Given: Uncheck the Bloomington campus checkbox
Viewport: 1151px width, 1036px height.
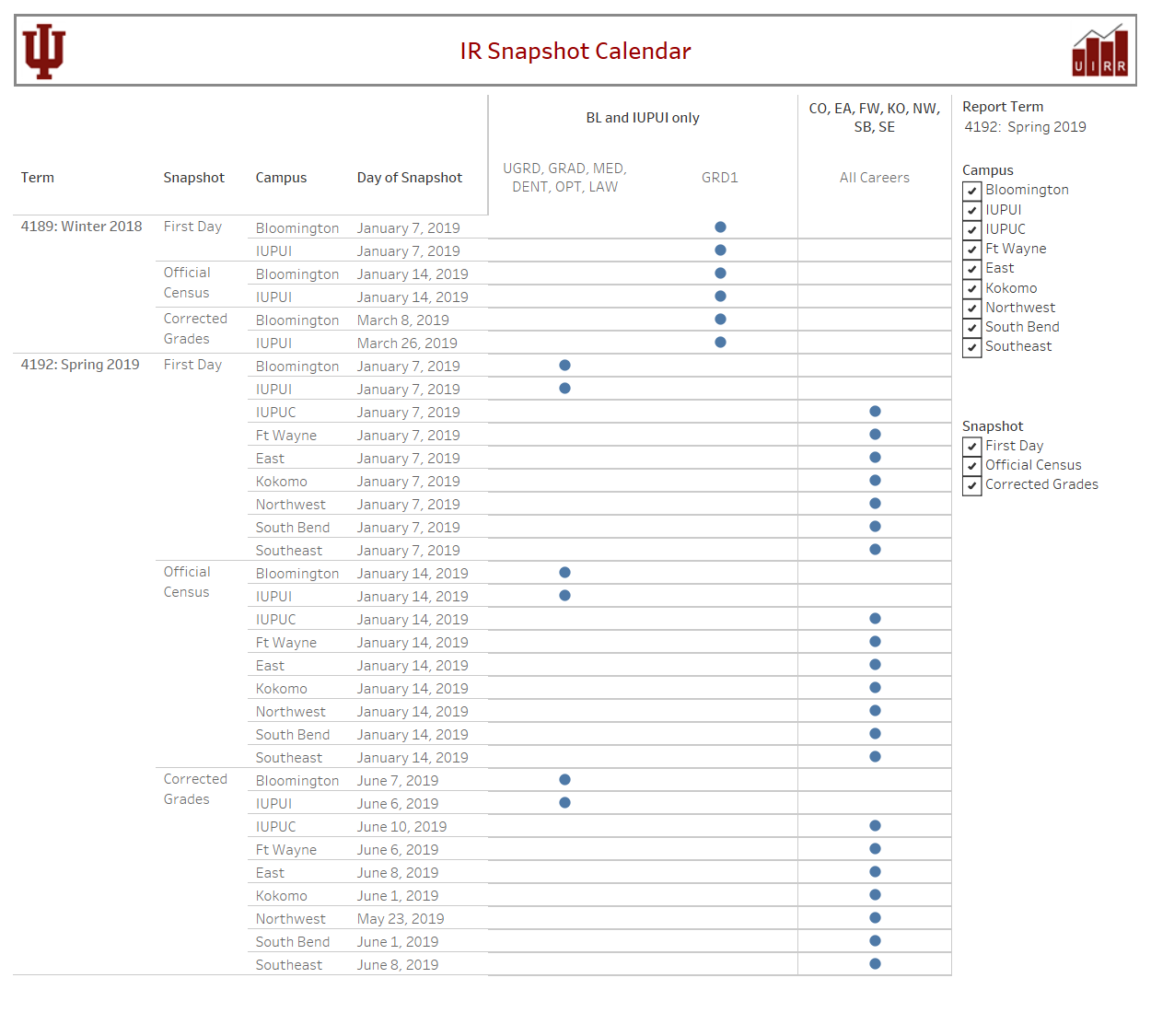Looking at the screenshot, I should click(x=971, y=191).
